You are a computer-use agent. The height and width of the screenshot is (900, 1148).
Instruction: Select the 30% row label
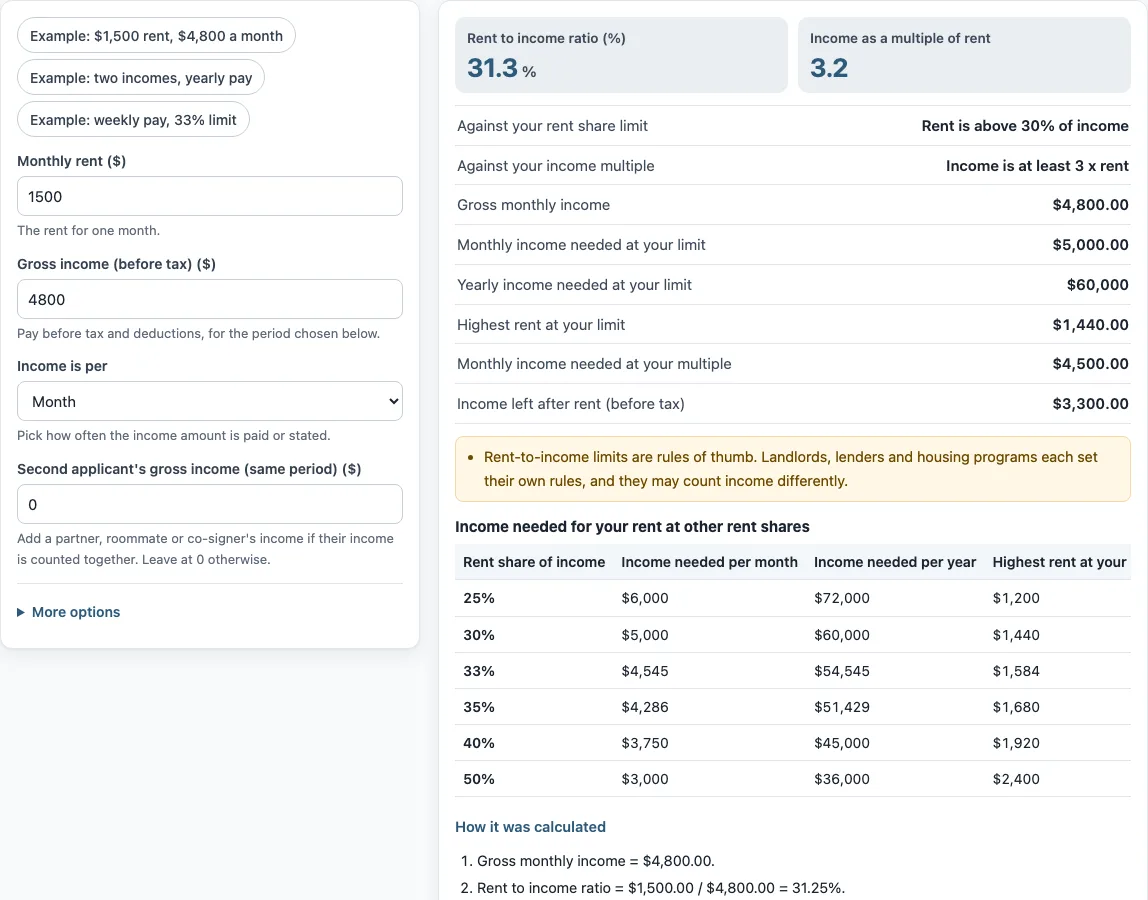coord(479,636)
